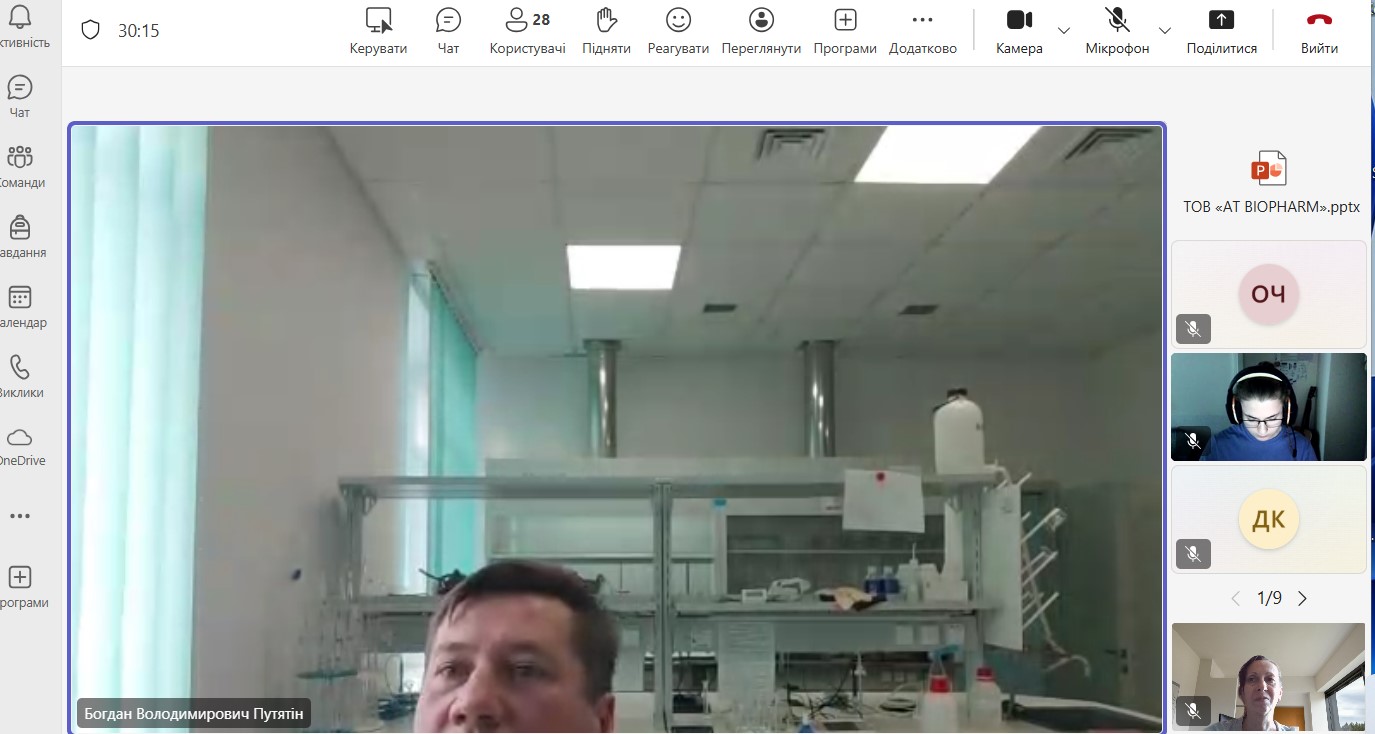The image size is (1375, 734).
Task: Unmute the Мікрофон
Action: pyautogui.click(x=1117, y=30)
